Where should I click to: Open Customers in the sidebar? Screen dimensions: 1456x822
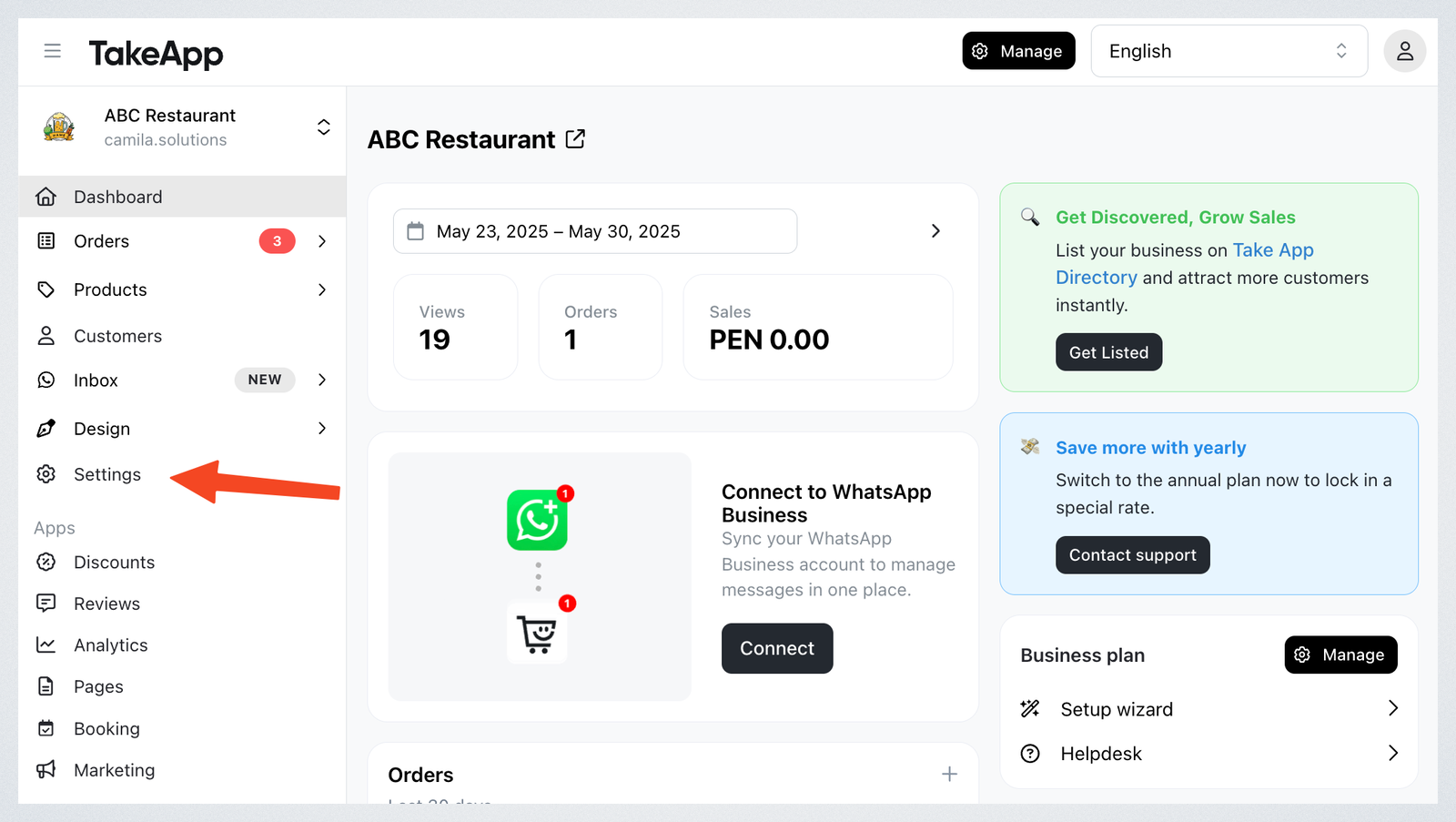(182, 336)
